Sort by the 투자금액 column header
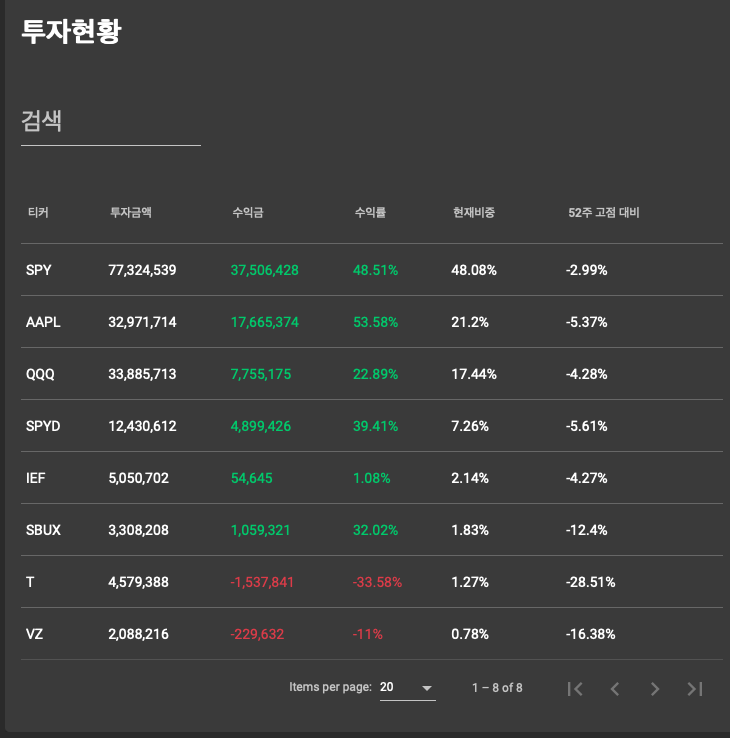 [x=131, y=213]
